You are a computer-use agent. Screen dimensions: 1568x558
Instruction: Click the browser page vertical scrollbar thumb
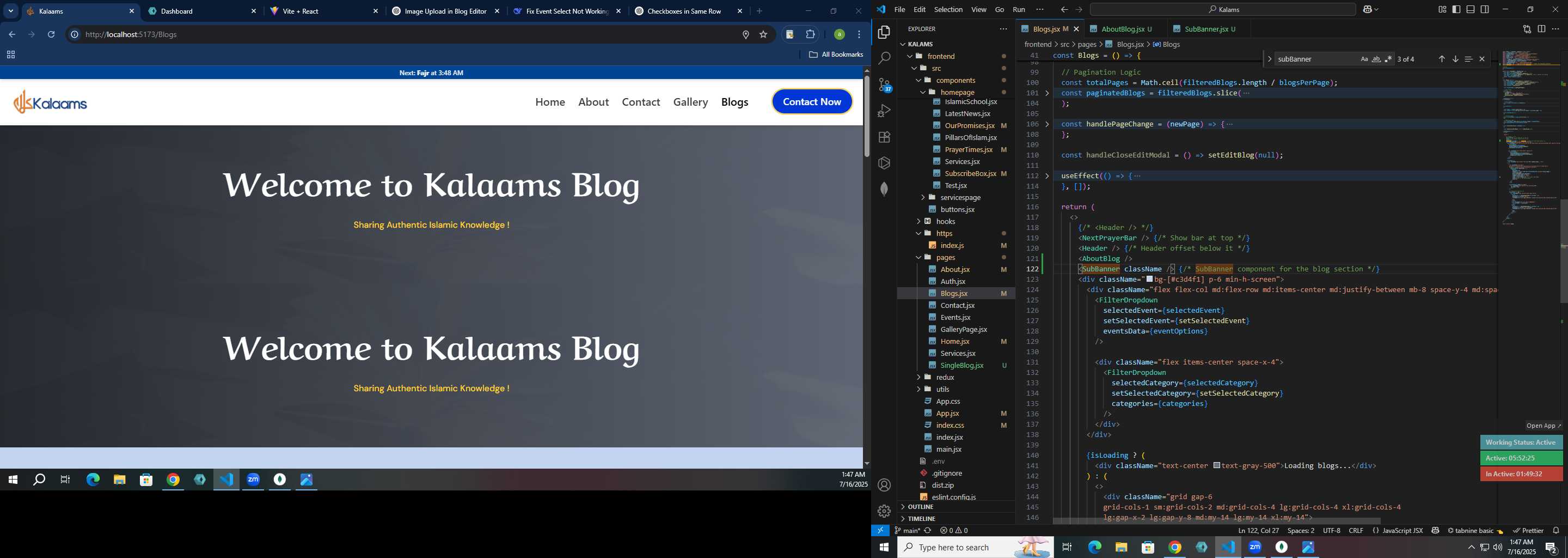[866, 116]
